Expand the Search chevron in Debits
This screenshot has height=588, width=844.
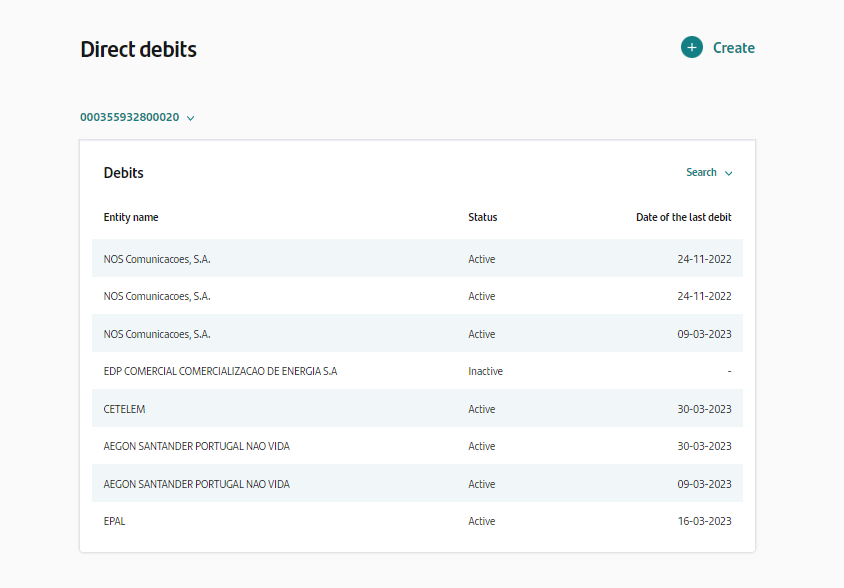tap(728, 173)
